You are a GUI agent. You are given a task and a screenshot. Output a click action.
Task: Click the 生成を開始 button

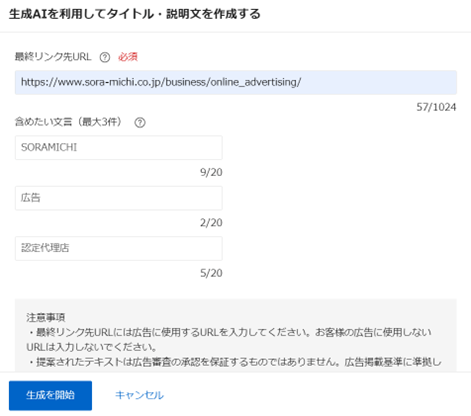(50, 395)
